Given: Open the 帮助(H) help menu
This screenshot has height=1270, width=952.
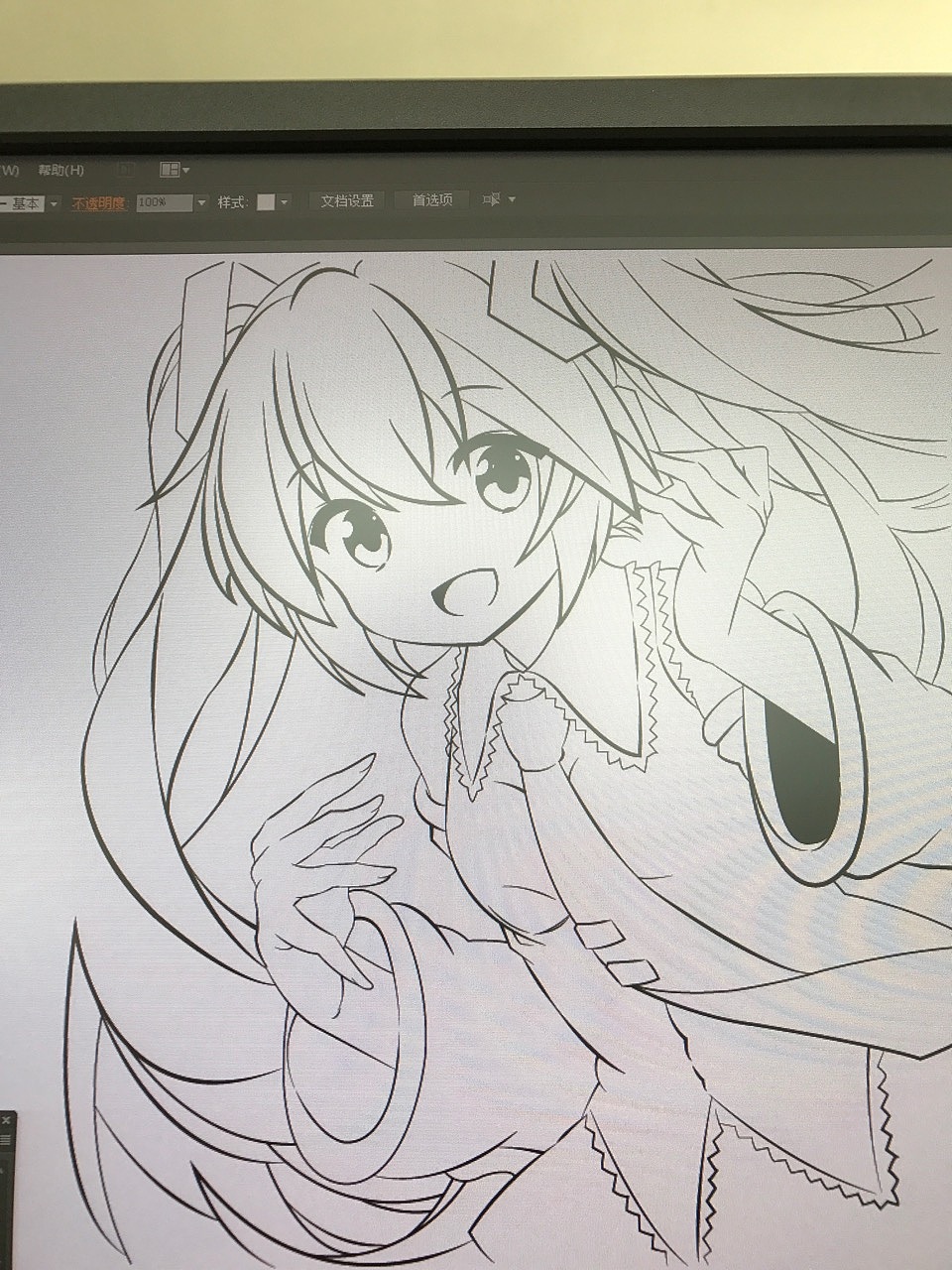Looking at the screenshot, I should point(61,171).
